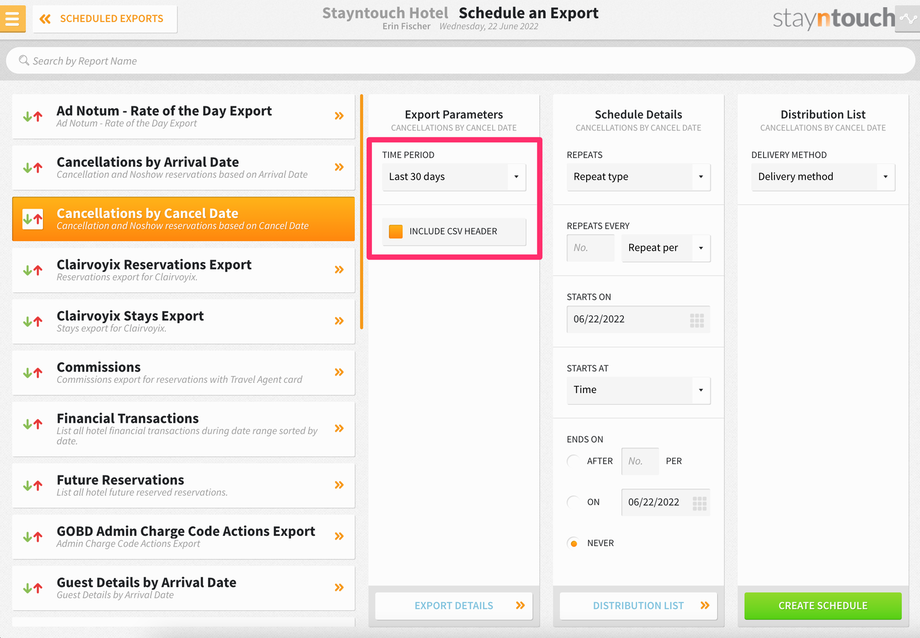The height and width of the screenshot is (638, 920).
Task: Click the Export Details button
Action: coord(454,606)
